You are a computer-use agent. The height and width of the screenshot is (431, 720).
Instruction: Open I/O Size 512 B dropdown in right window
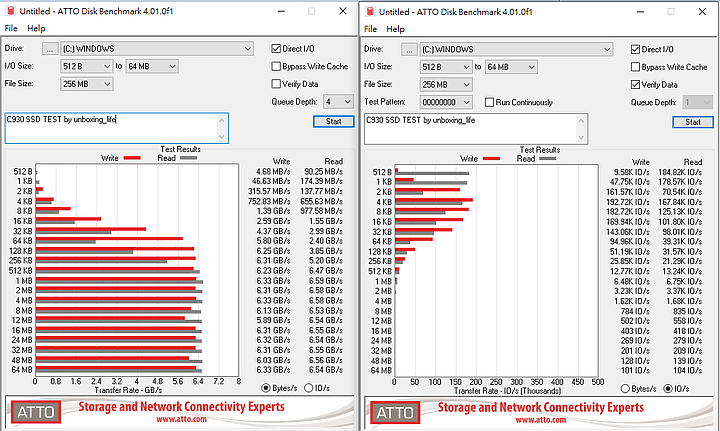(x=446, y=67)
